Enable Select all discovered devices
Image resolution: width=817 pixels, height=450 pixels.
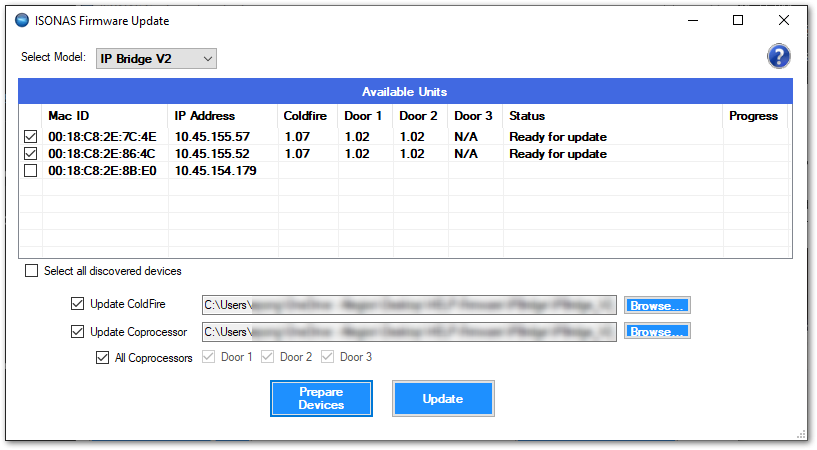tap(32, 271)
